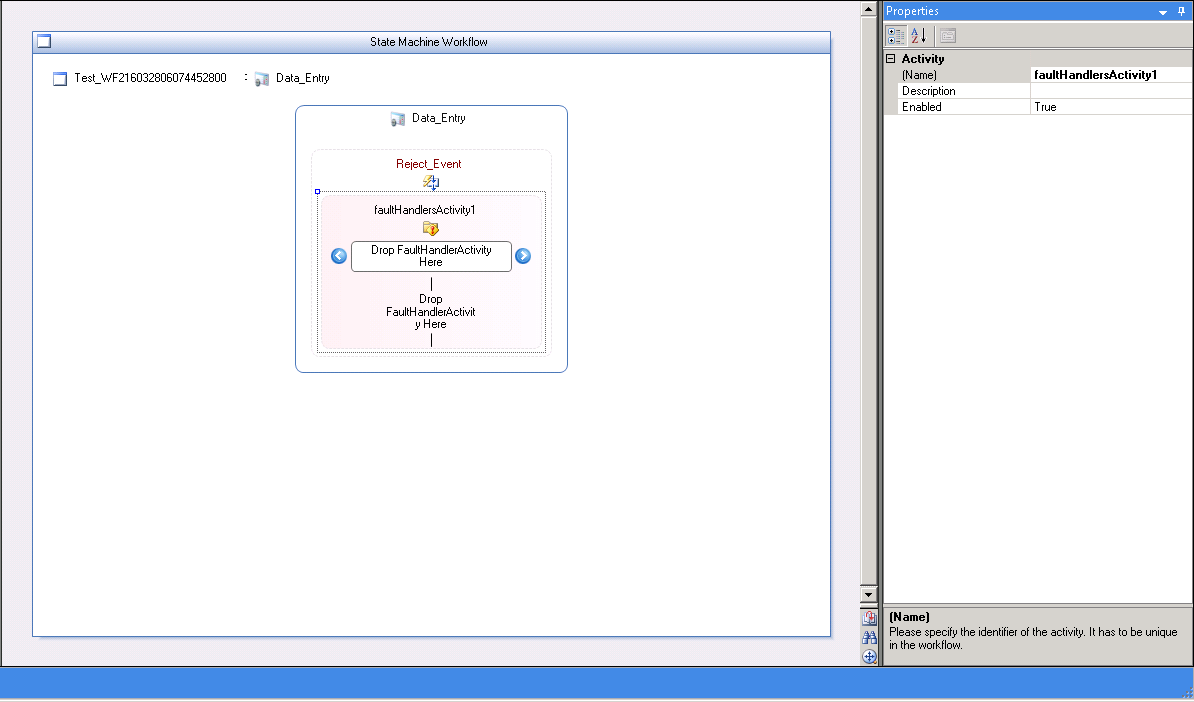
Task: Show next fault handler with right arrow
Action: [x=523, y=256]
